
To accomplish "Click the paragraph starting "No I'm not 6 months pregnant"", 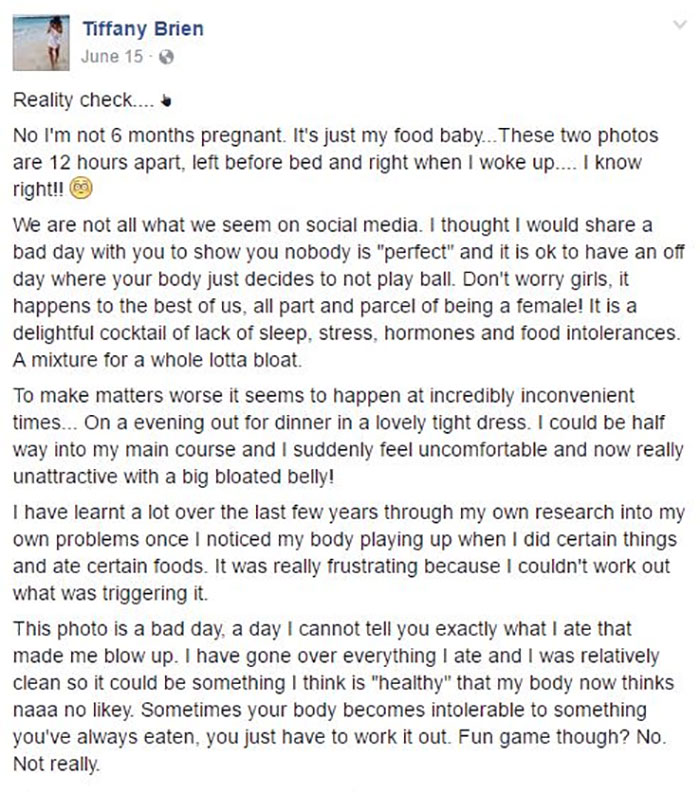I will tap(336, 162).
